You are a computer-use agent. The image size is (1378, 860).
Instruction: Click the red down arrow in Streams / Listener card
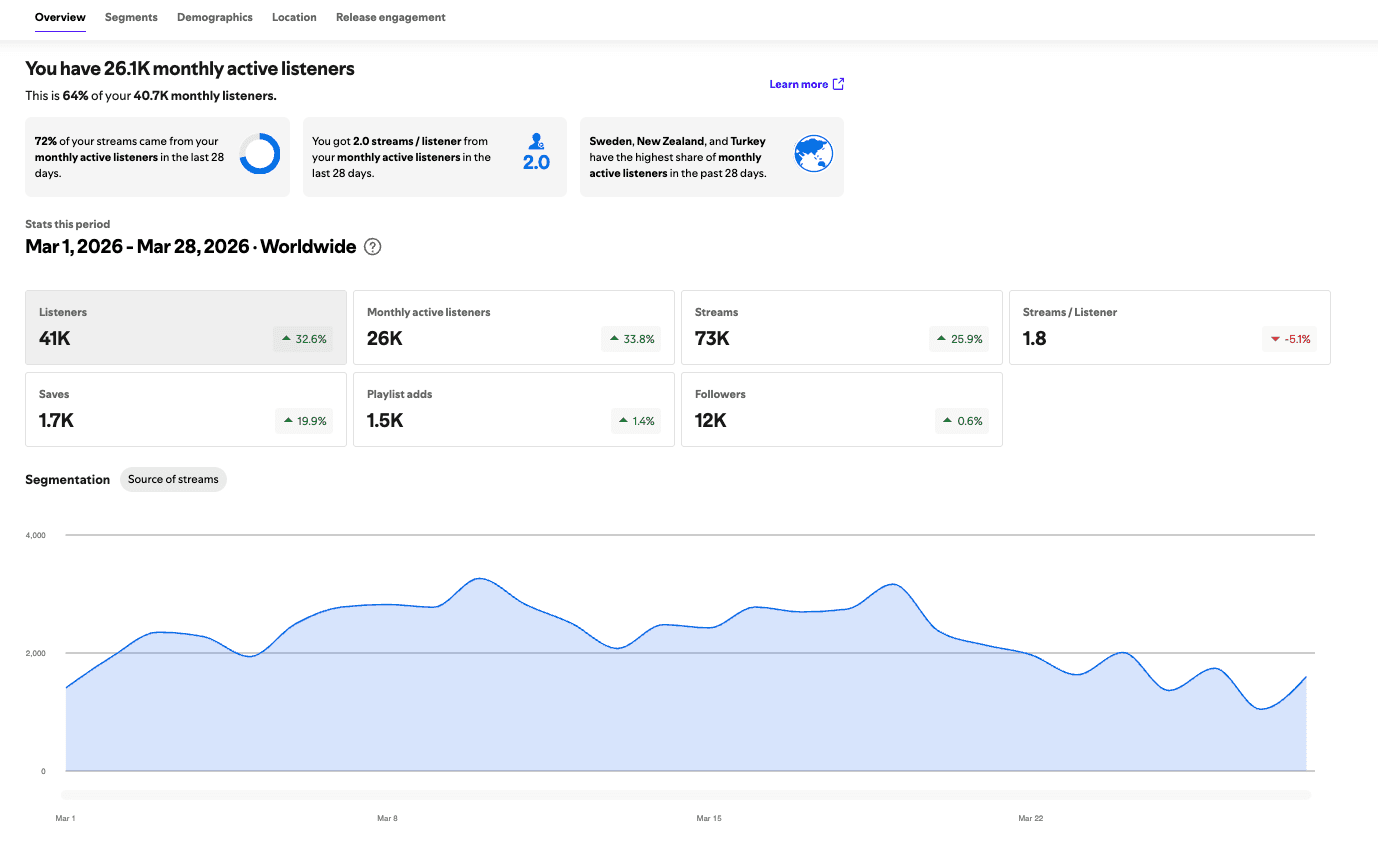click(x=1275, y=339)
